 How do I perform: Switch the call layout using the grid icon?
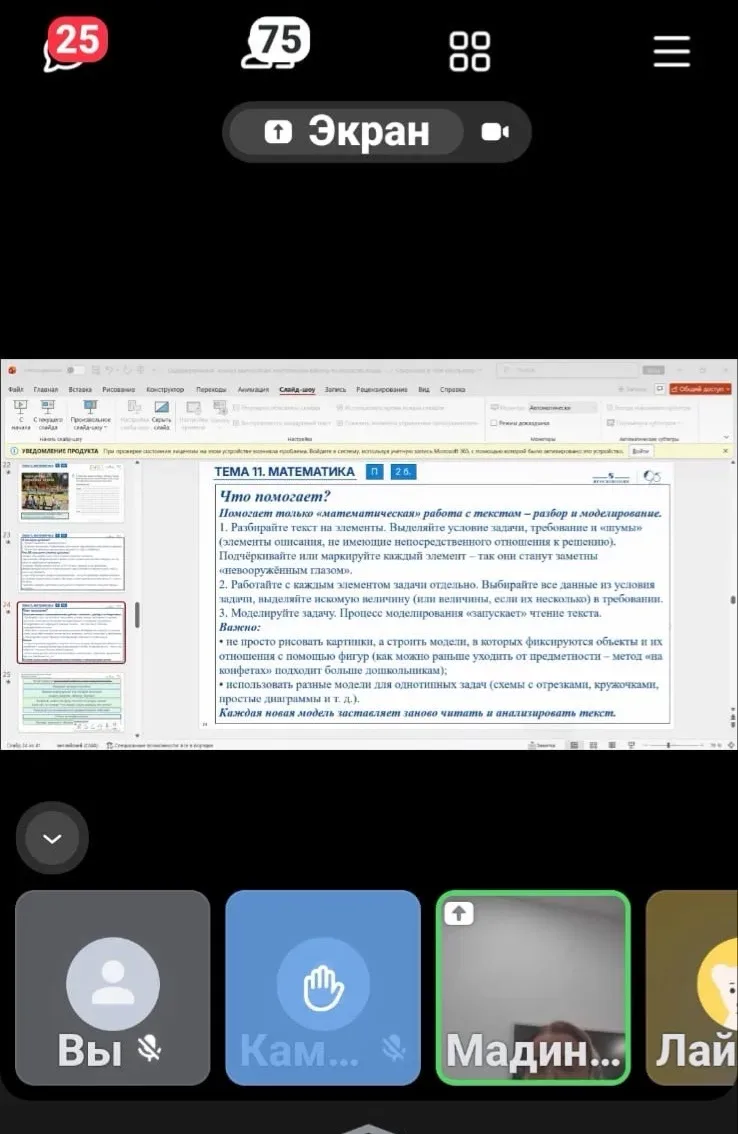(x=470, y=51)
